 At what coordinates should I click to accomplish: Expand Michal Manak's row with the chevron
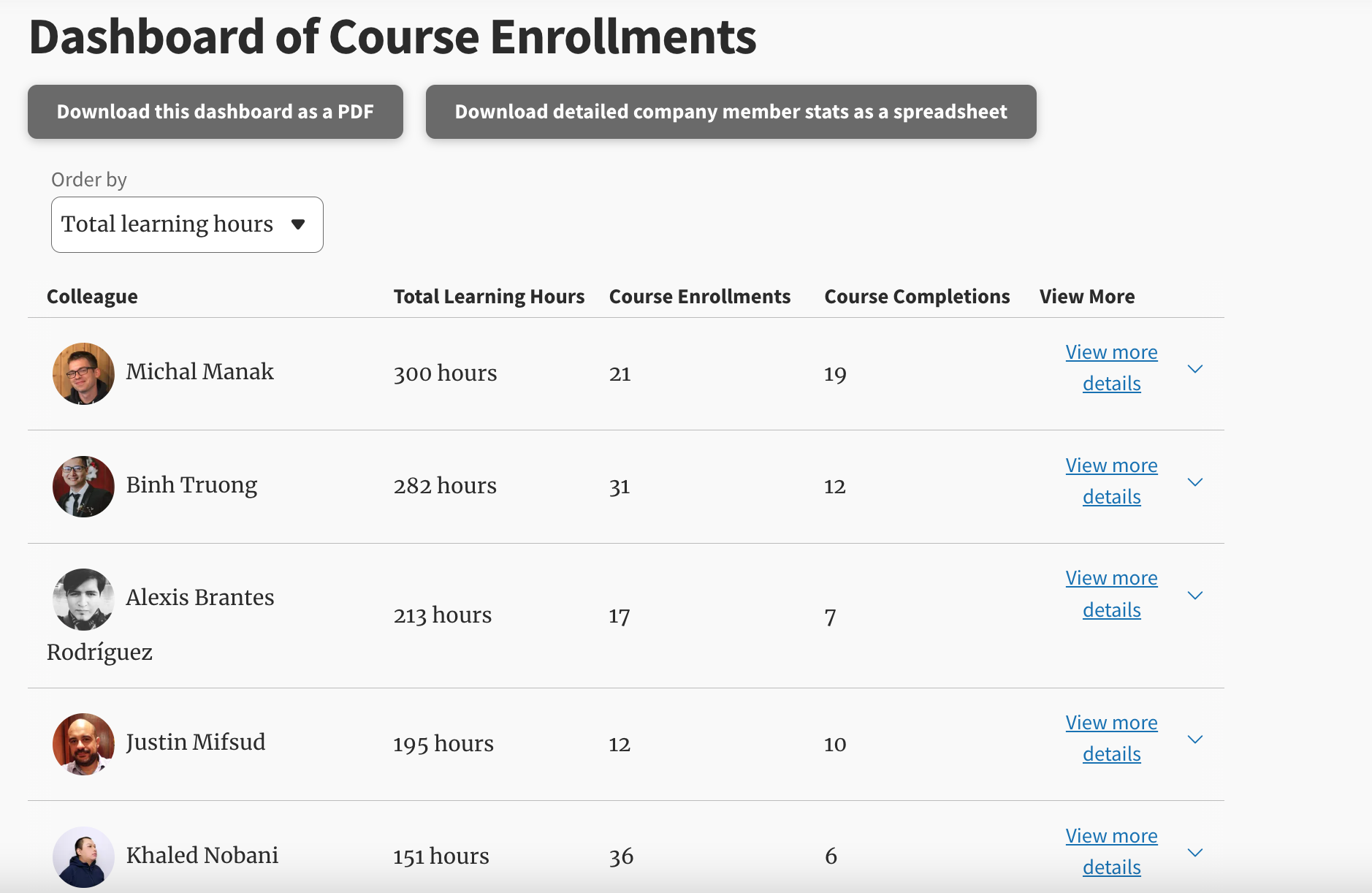pos(1195,369)
